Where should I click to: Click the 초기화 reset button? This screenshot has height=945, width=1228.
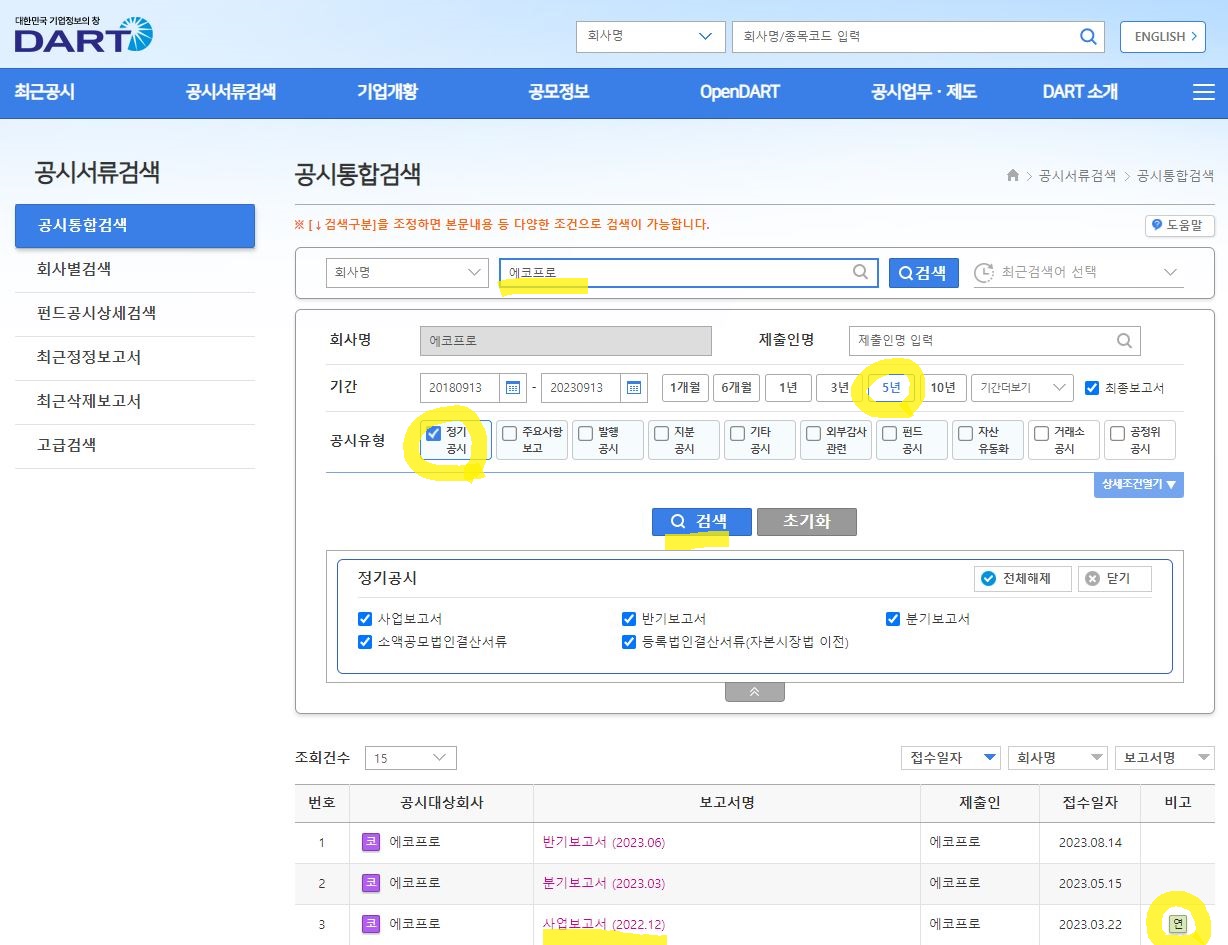click(x=807, y=522)
